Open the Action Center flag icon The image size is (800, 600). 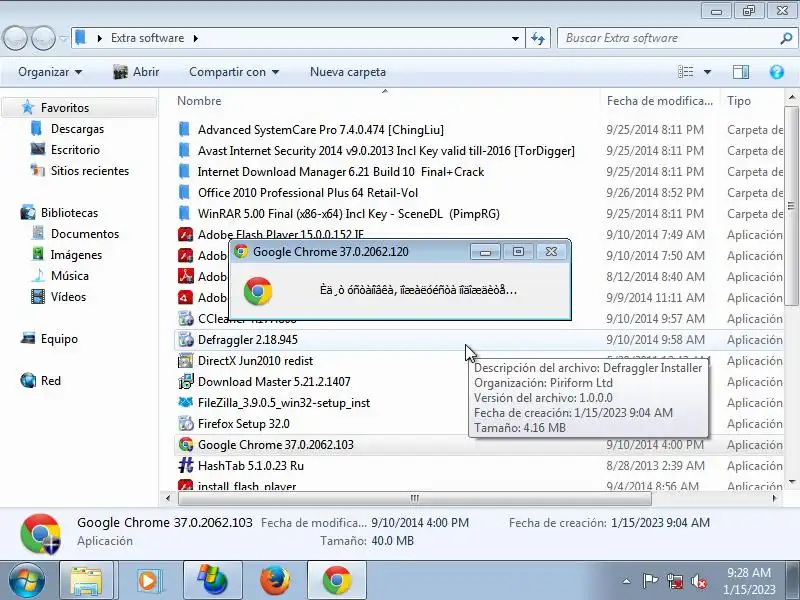pos(649,581)
